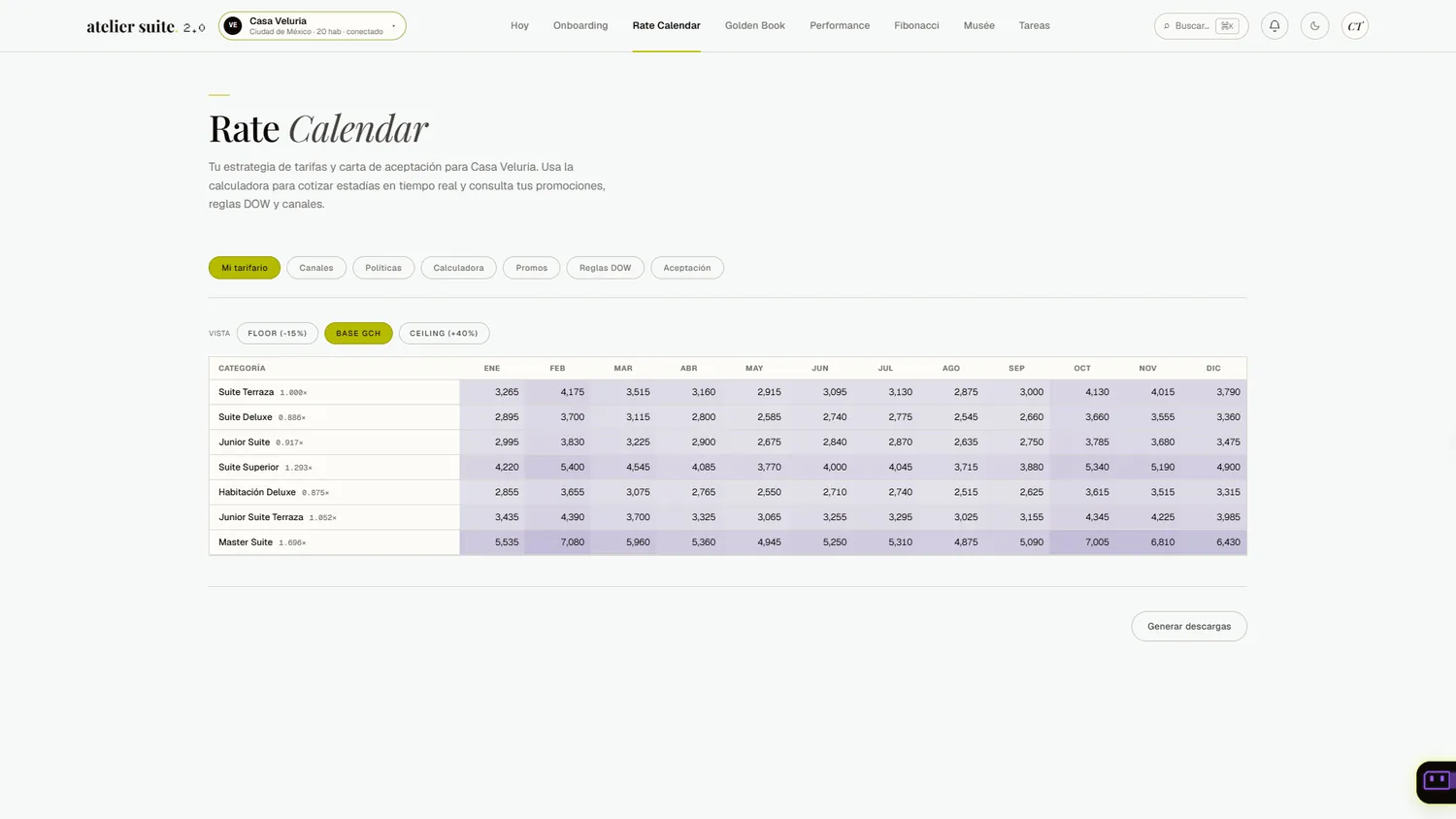Click the Suite Deluxe row label
1456x819 pixels.
coord(245,417)
